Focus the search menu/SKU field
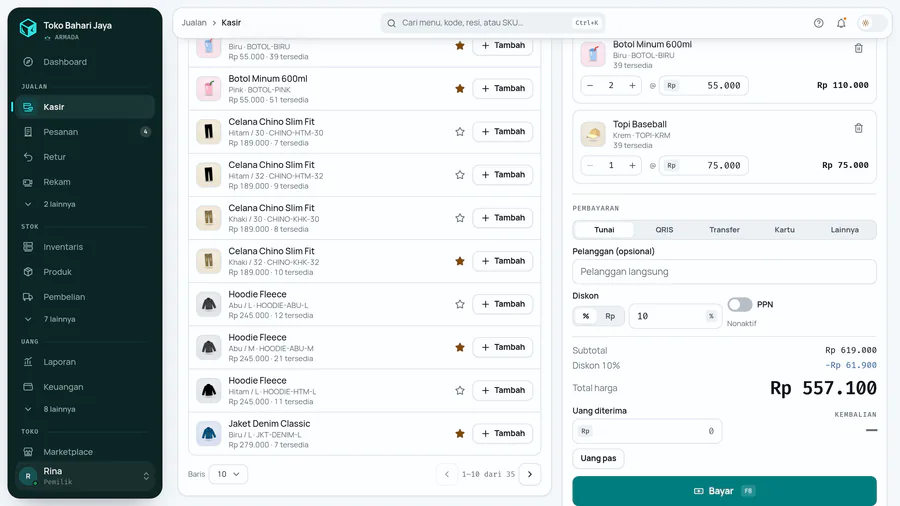This screenshot has height=506, width=900. pyautogui.click(x=492, y=23)
